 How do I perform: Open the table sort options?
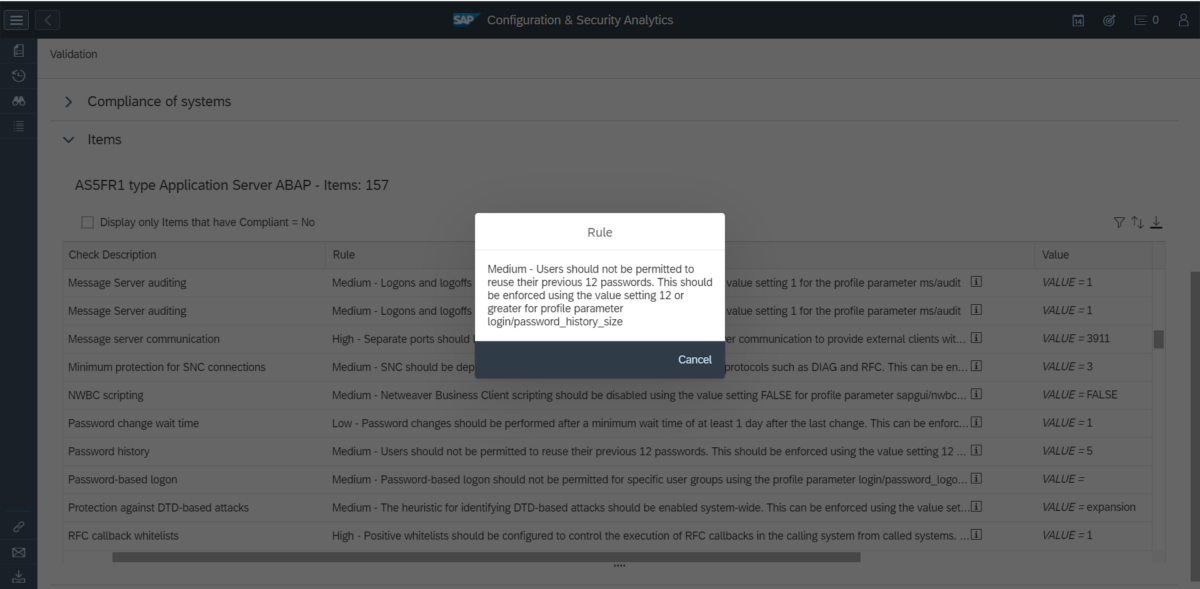pyautogui.click(x=1137, y=222)
